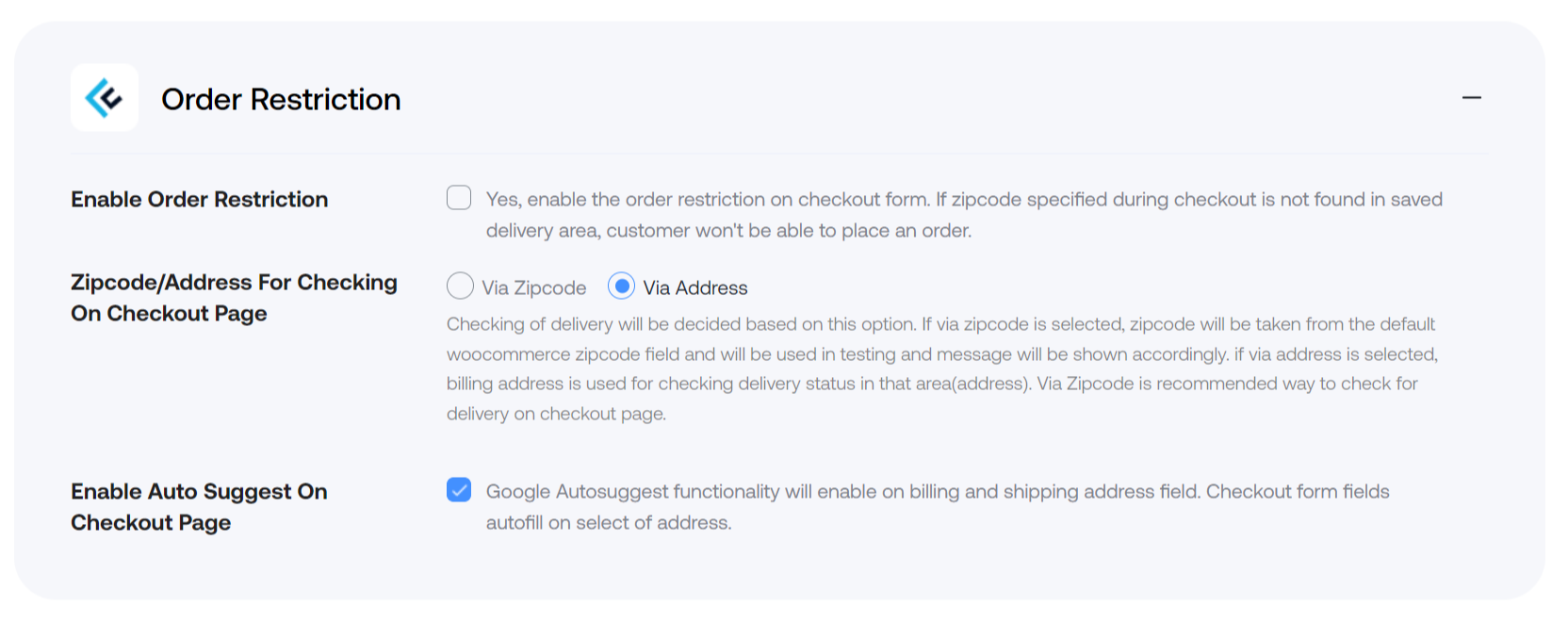1568x622 pixels.
Task: Click the 'Enable Auto Suggest On' setting label
Action: [x=199, y=506]
